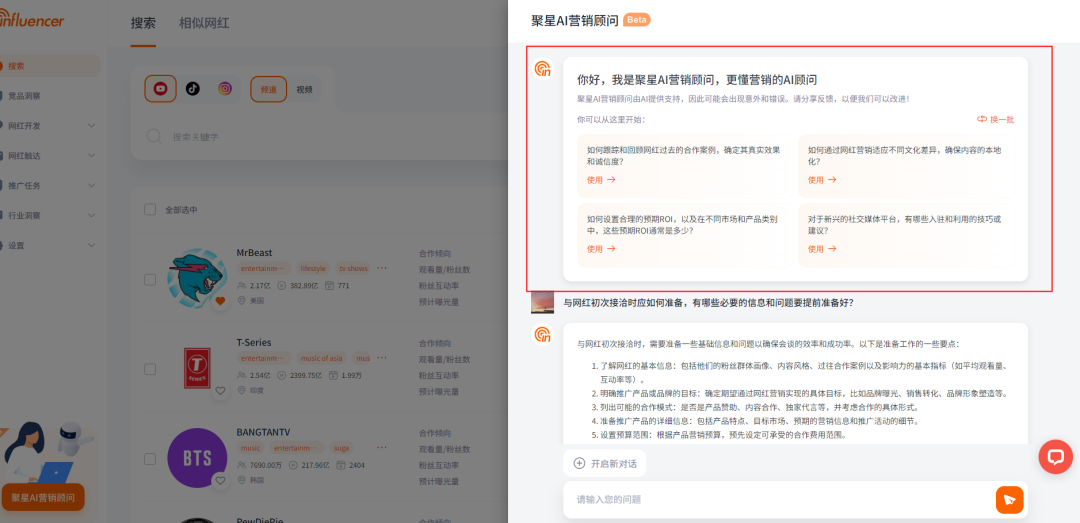This screenshot has width=1080, height=523.
Task: Send the question with the orange arrow button
Action: coord(1009,500)
